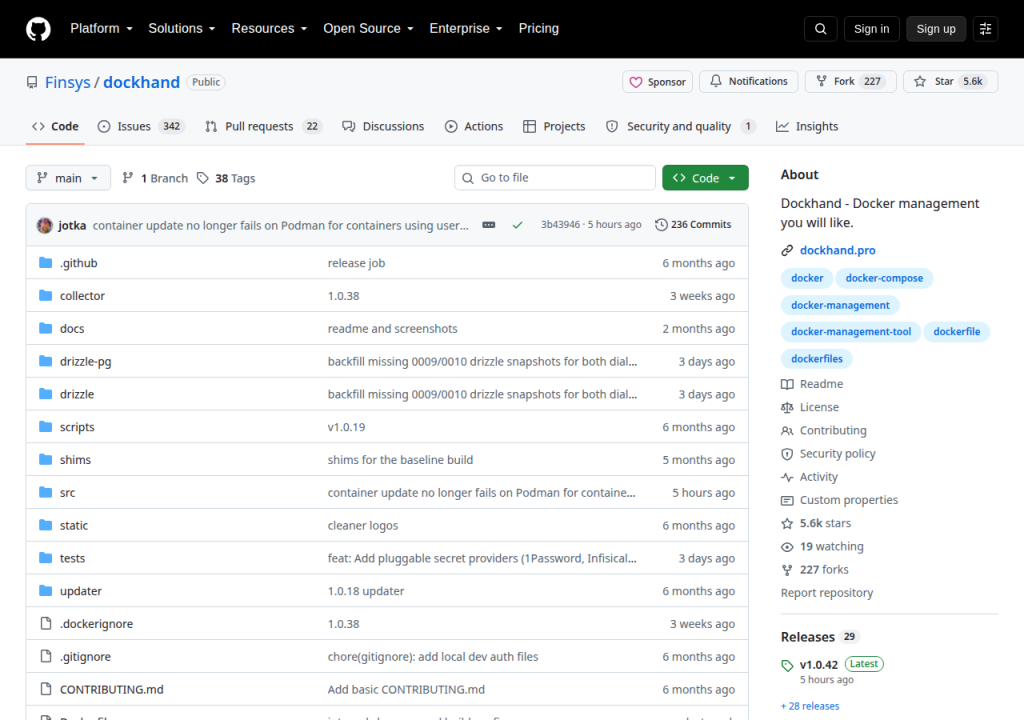This screenshot has width=1024, height=720.
Task: Open the appearance settings icon button
Action: (x=985, y=29)
